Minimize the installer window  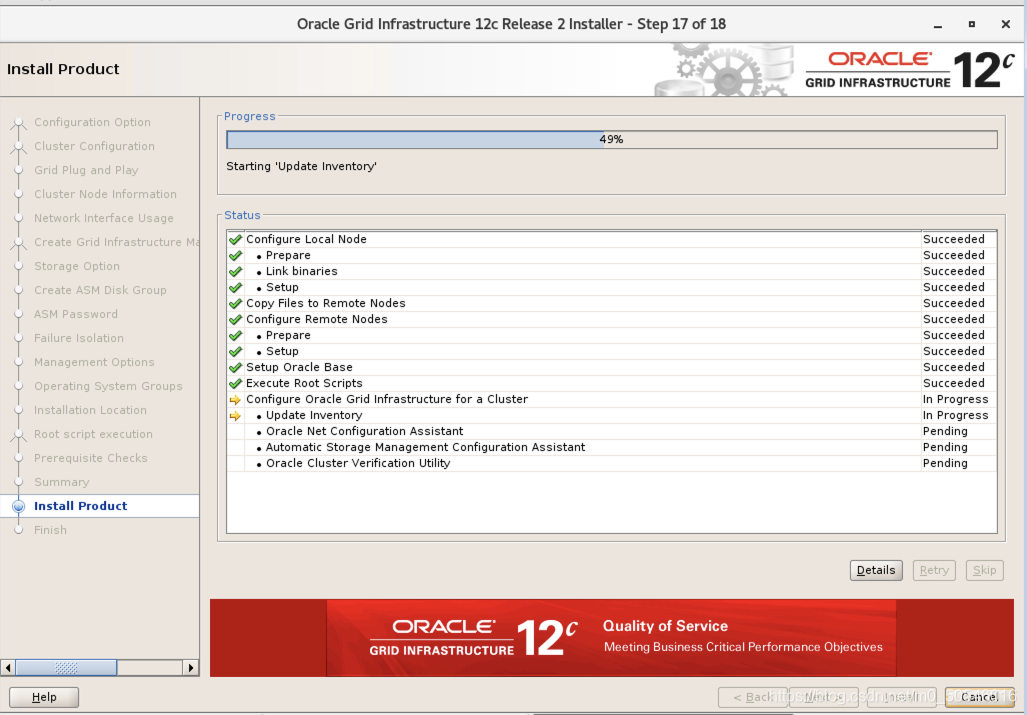click(x=938, y=25)
